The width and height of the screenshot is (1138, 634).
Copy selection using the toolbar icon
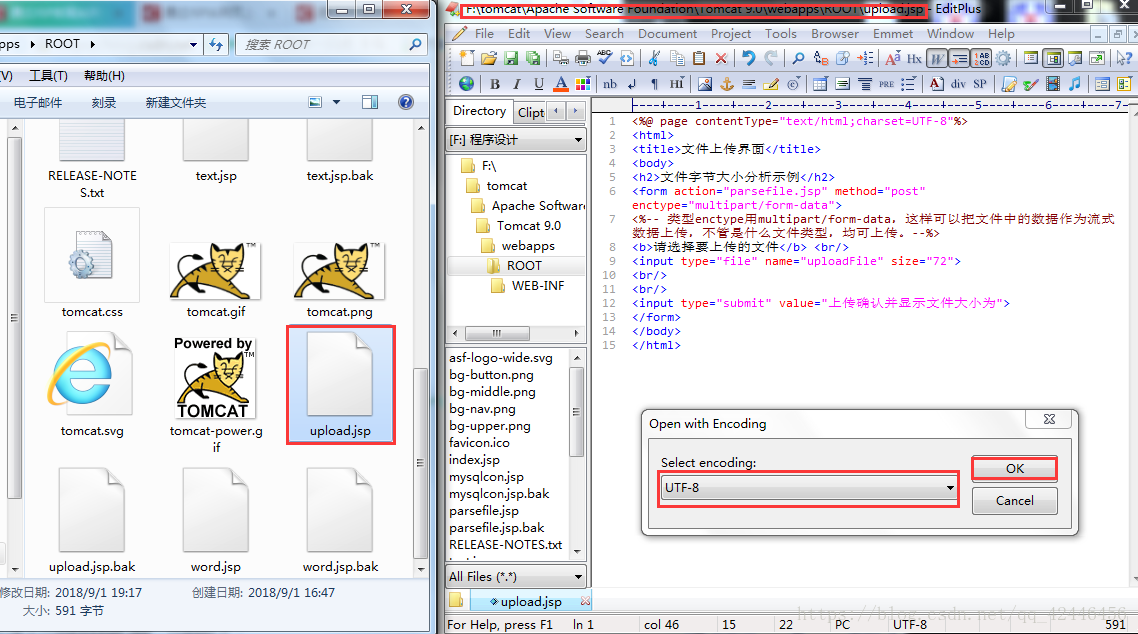coord(677,58)
